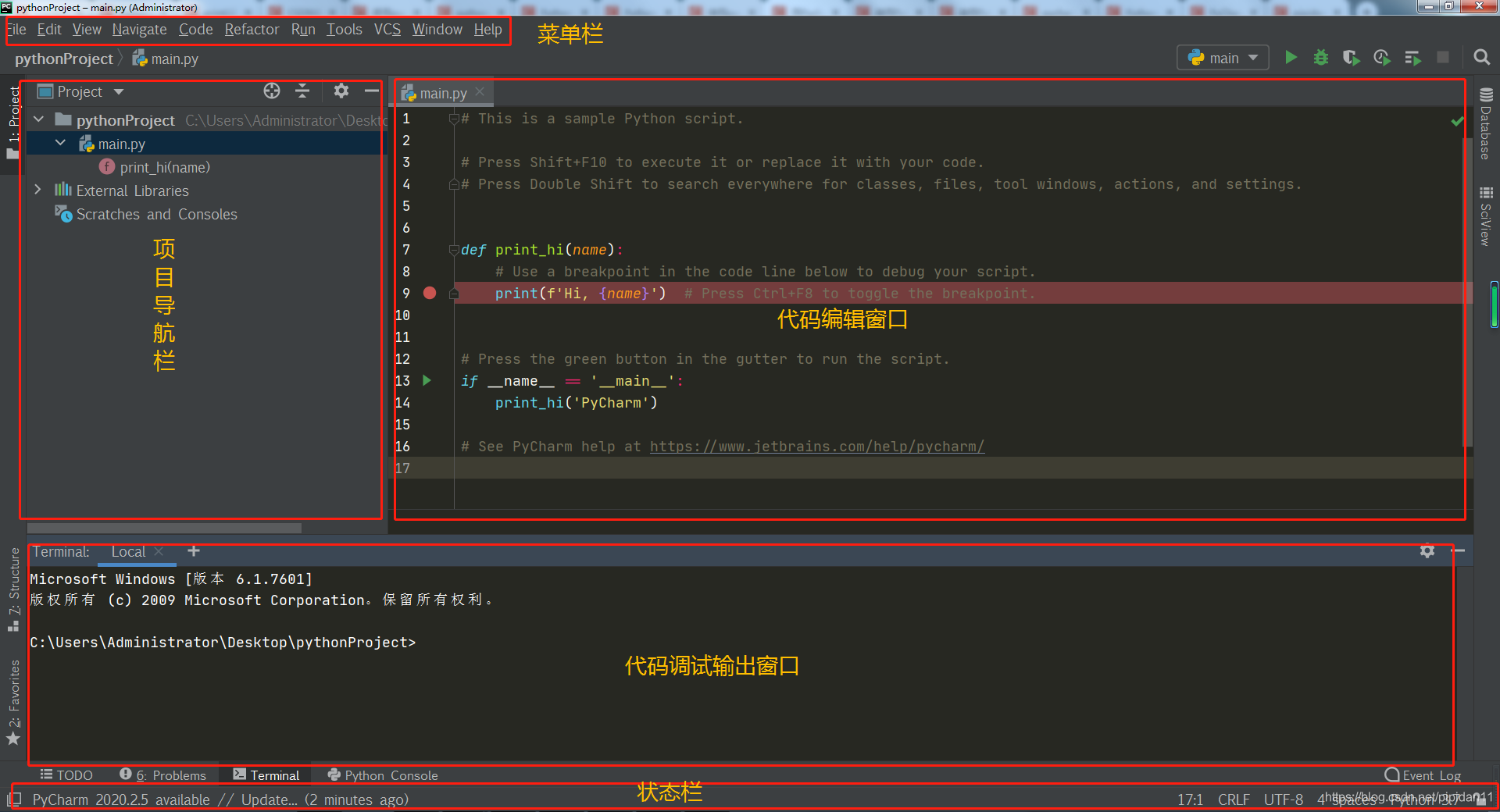Viewport: 1500px width, 812px height.
Task: Close the main.py editor tab
Action: (x=480, y=92)
